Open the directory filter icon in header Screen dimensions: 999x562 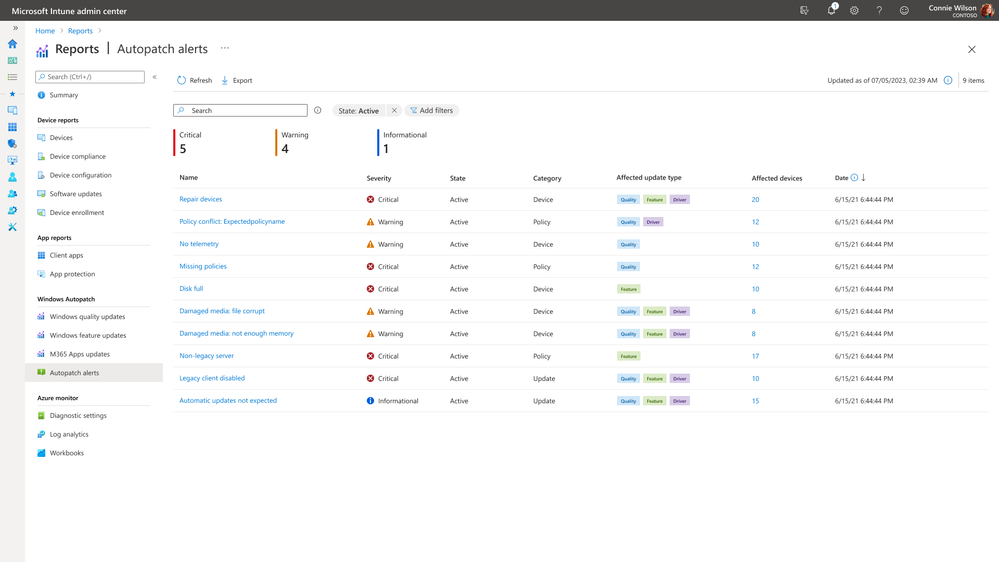(x=804, y=10)
